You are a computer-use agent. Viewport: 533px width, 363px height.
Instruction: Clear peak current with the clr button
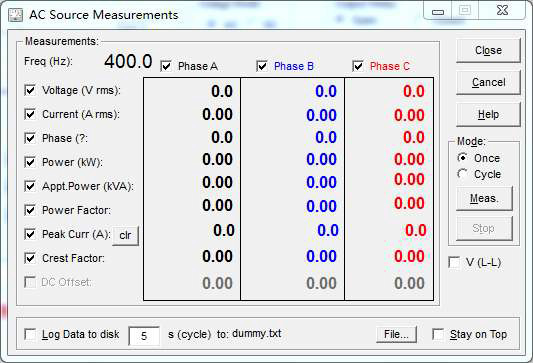tap(125, 235)
